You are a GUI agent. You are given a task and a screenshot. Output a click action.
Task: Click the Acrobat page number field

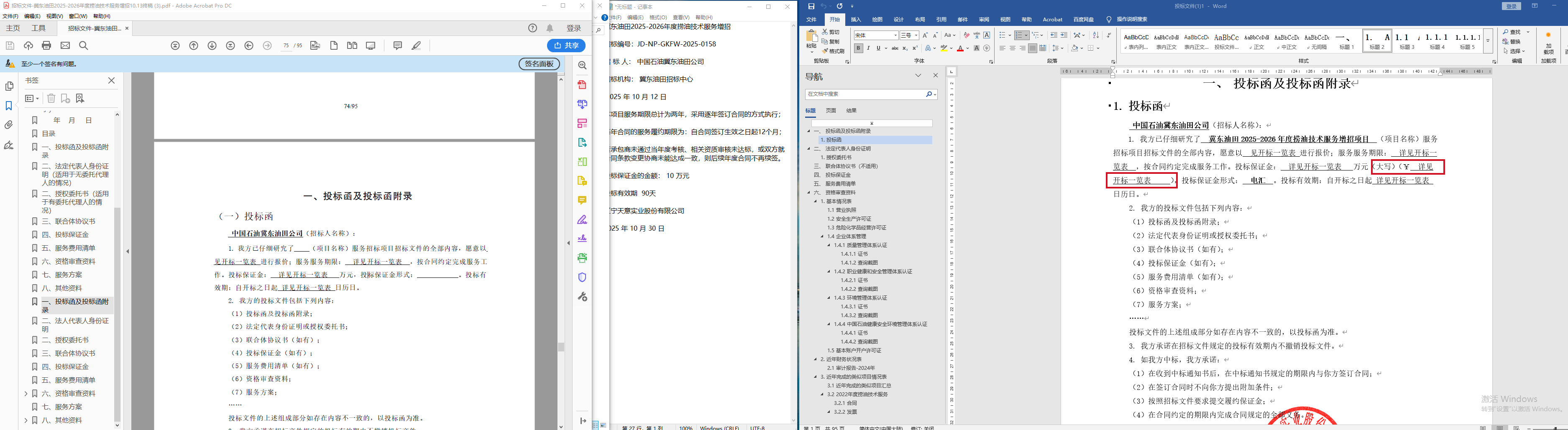[286, 46]
